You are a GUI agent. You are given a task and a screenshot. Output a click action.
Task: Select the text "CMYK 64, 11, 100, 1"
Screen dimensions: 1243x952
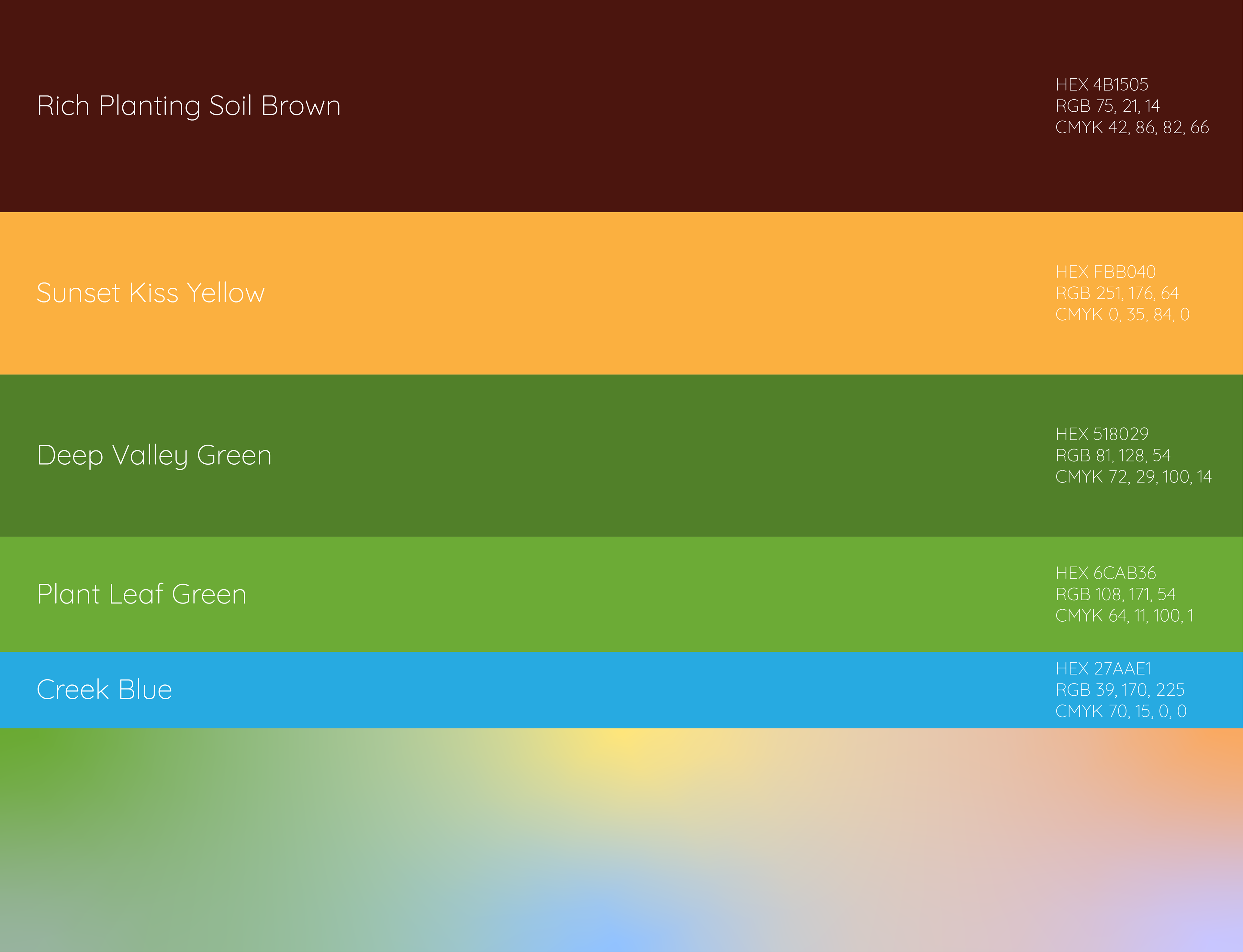[1125, 615]
